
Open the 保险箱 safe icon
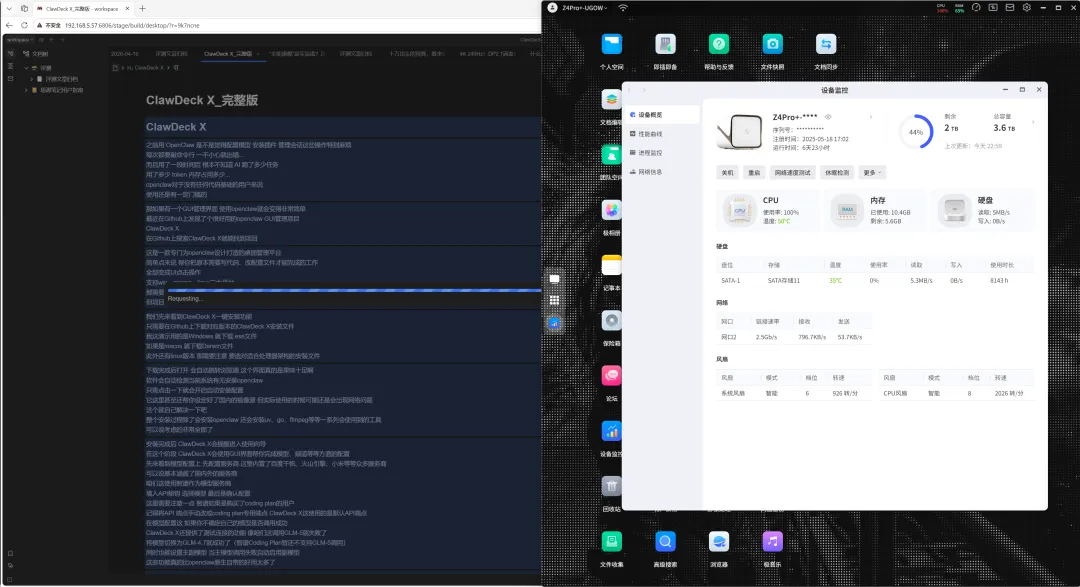(612, 320)
